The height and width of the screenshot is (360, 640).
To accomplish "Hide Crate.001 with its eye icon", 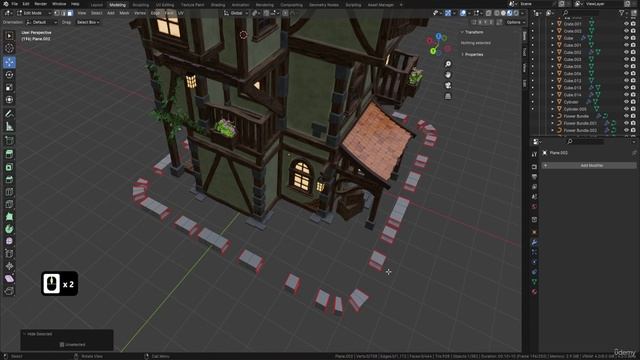I will click(626, 24).
